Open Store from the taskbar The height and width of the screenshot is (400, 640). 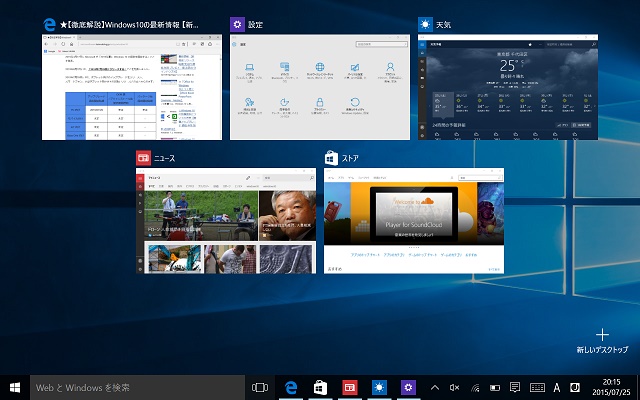(x=320, y=387)
